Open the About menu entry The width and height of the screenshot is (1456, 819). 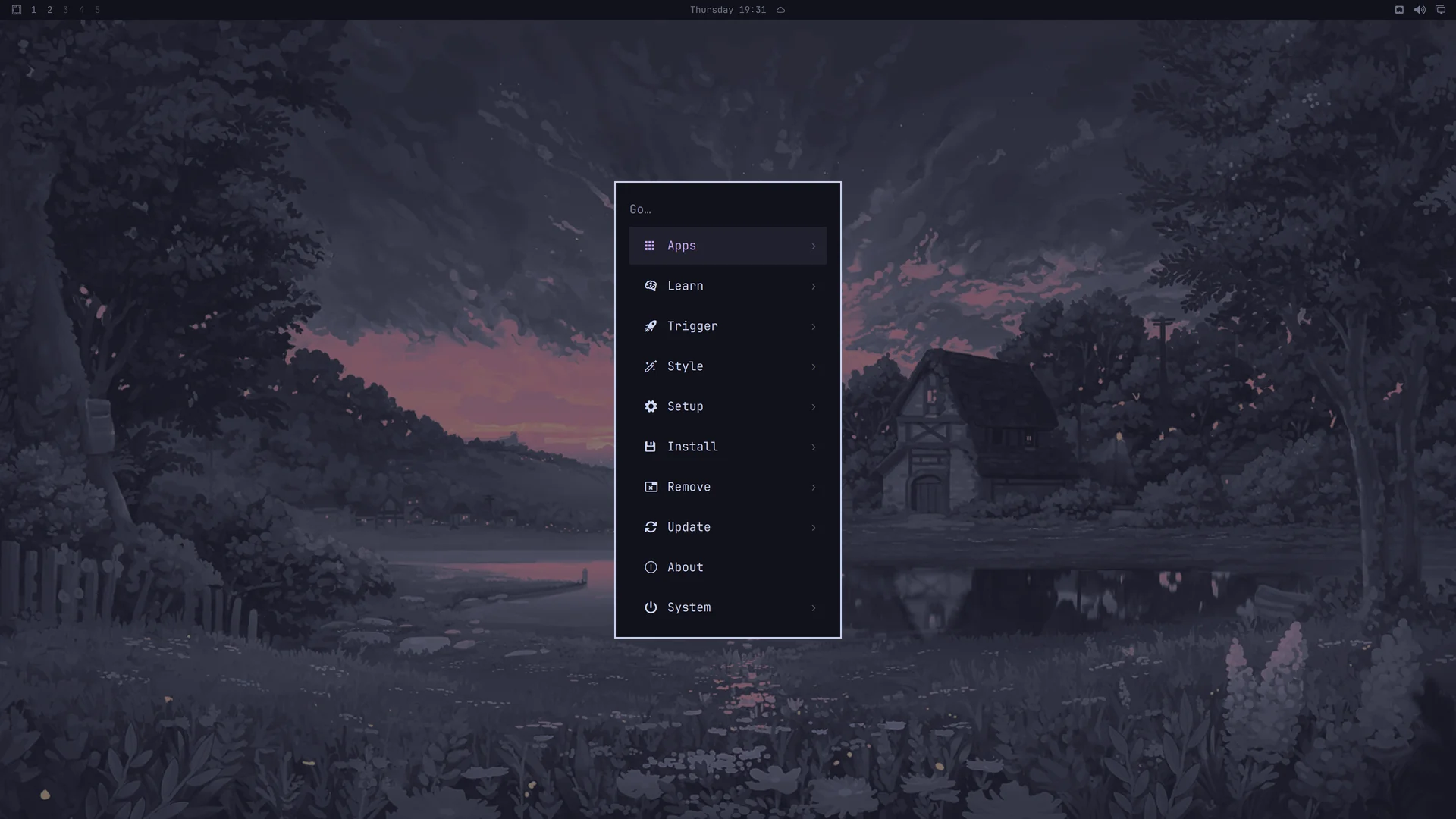(728, 567)
